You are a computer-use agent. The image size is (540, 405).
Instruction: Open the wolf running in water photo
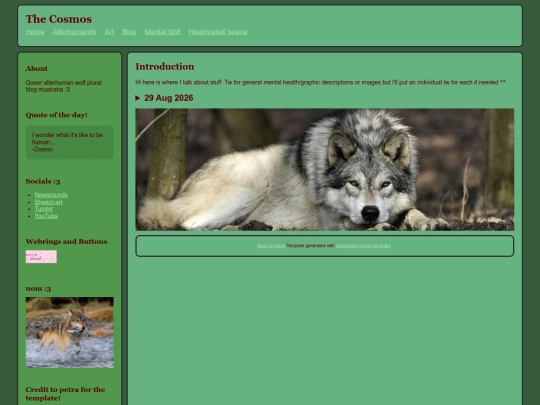point(70,332)
